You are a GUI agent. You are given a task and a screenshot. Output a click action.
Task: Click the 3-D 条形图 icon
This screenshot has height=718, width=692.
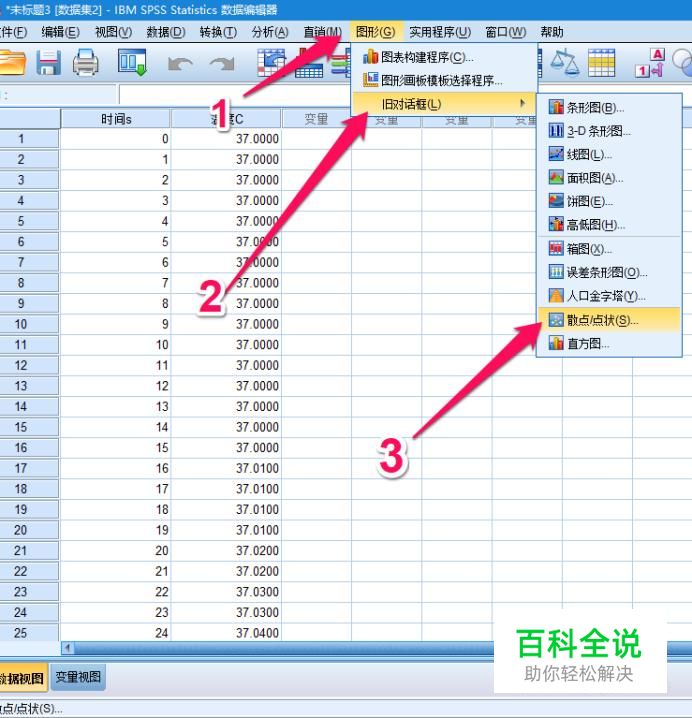(x=556, y=131)
